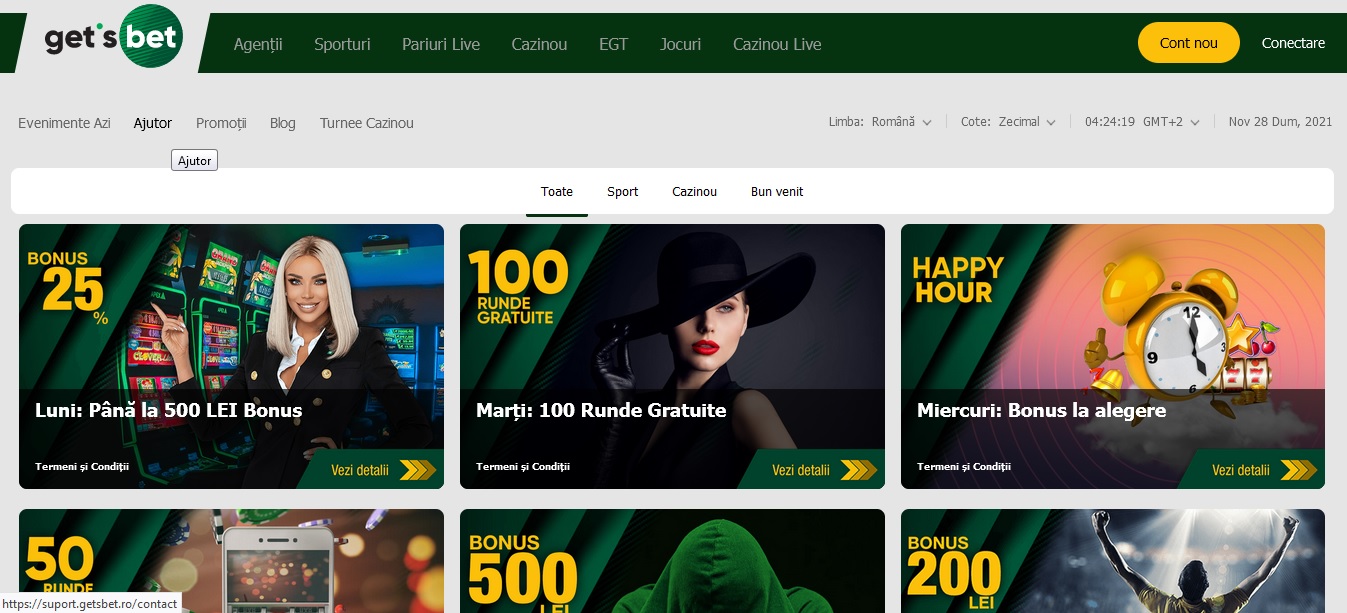Open Termeni și Condiții on the Marți card
The image size is (1347, 613).
point(523,467)
